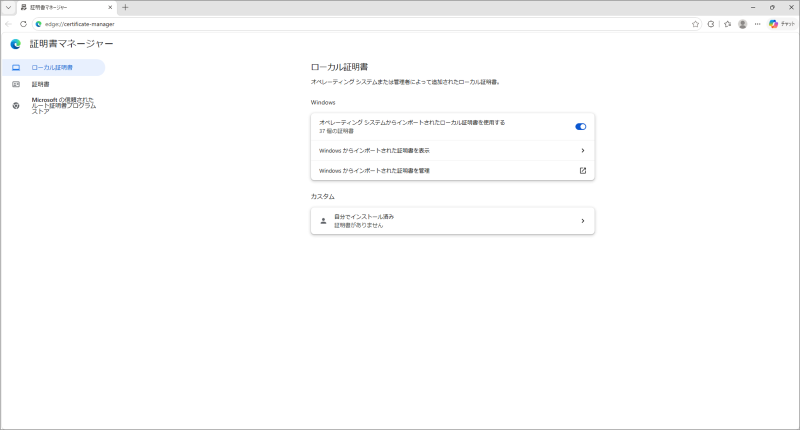Click the Edge site icon in address bar
The width and height of the screenshot is (800, 430).
38,24
